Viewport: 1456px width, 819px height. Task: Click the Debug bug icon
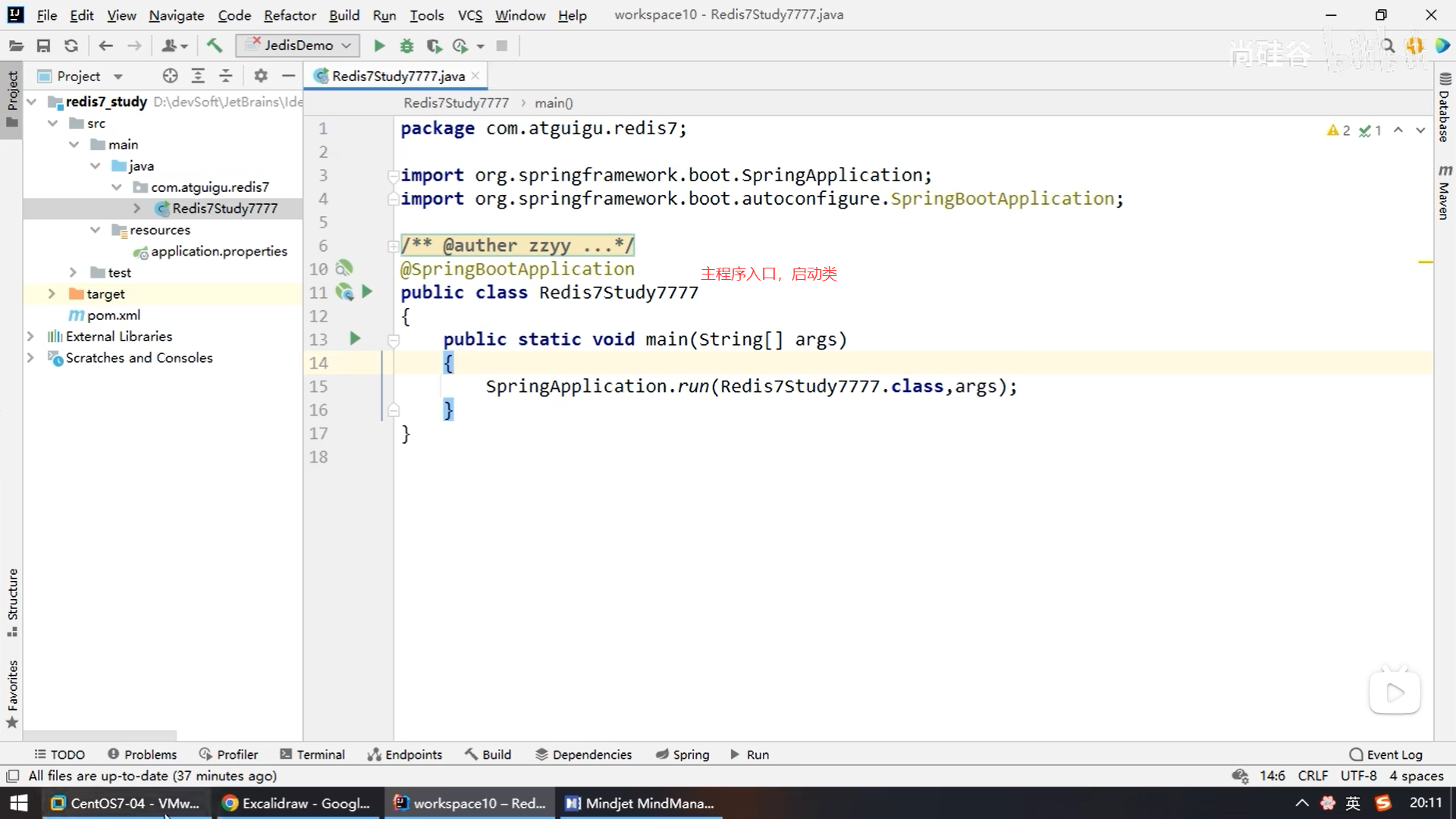click(x=406, y=45)
